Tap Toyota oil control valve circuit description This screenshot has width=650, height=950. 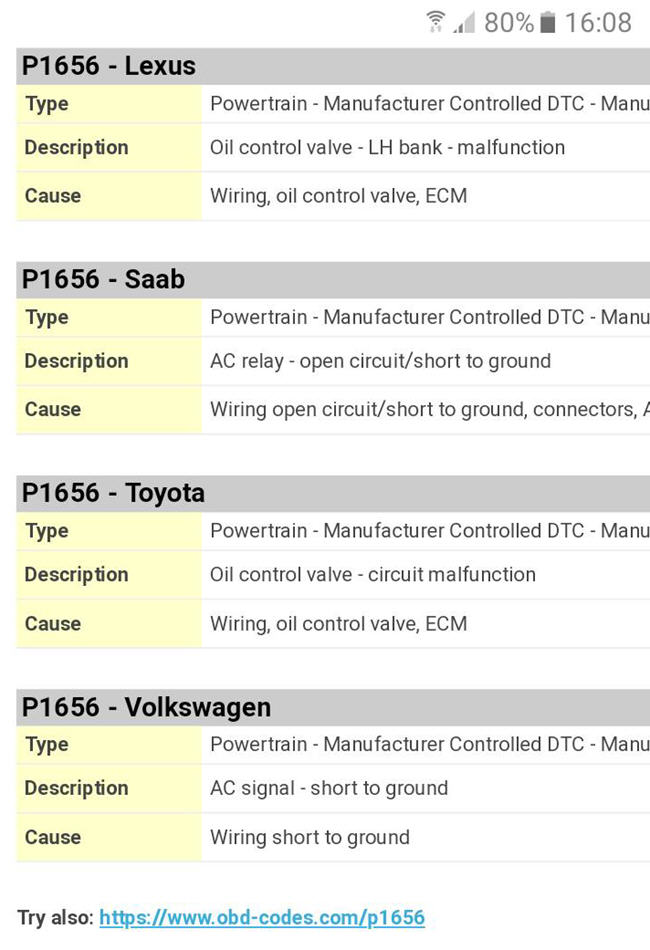(x=372, y=575)
